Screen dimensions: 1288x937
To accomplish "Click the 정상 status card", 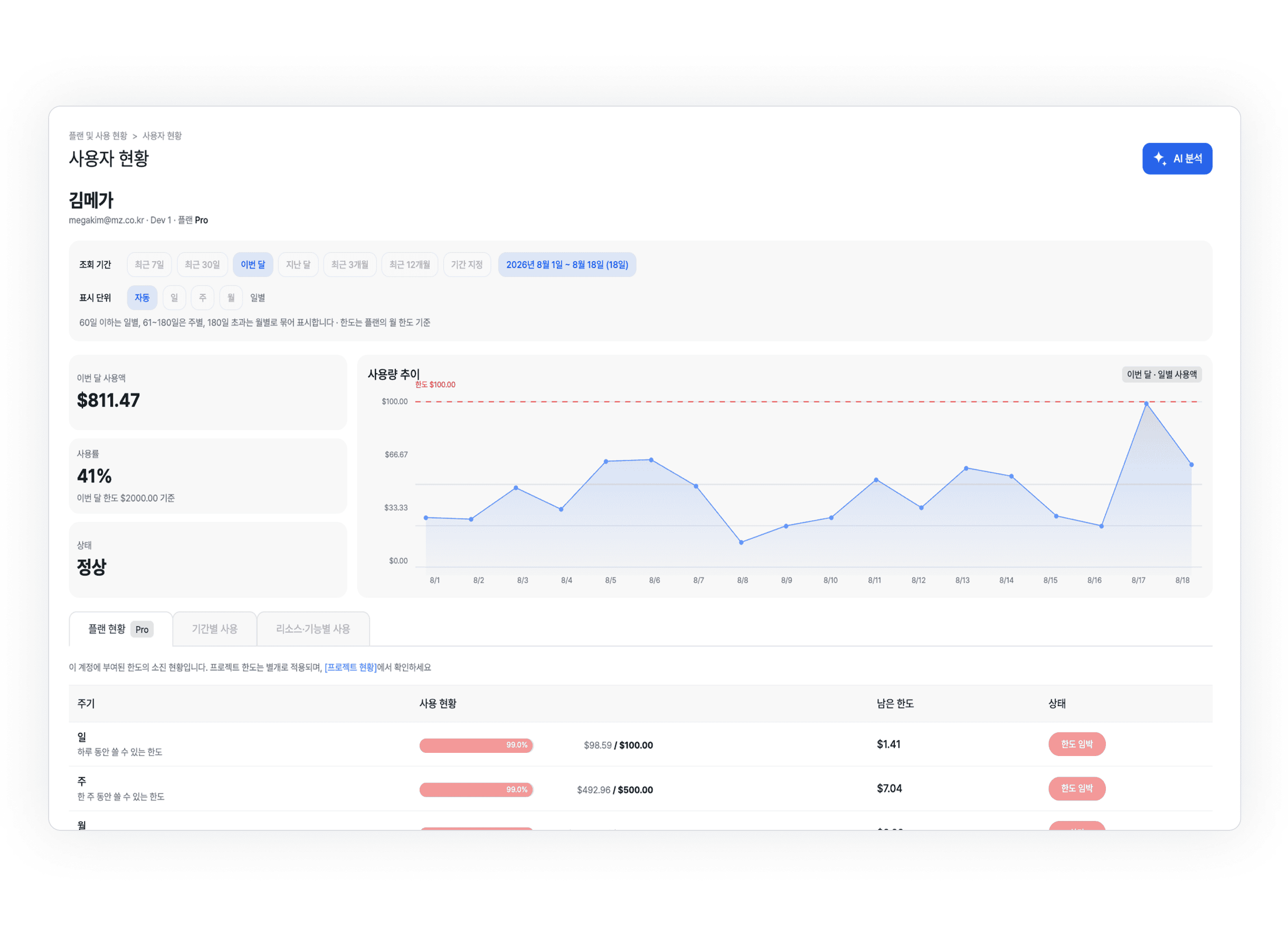I will (208, 560).
